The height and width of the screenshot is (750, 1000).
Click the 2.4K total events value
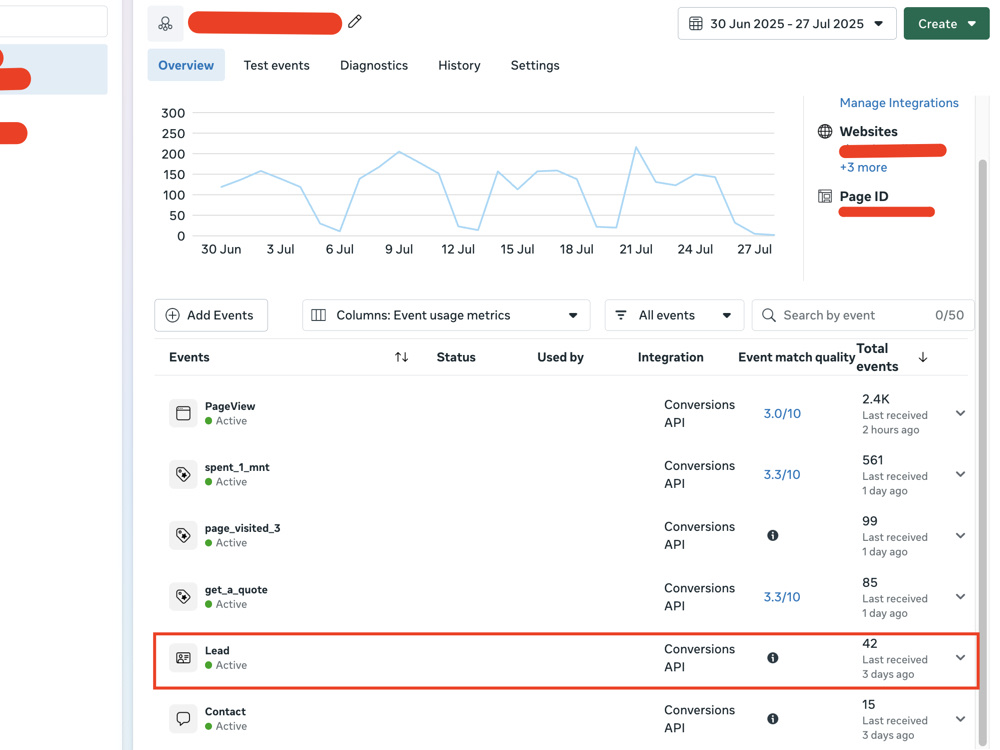pyautogui.click(x=876, y=399)
